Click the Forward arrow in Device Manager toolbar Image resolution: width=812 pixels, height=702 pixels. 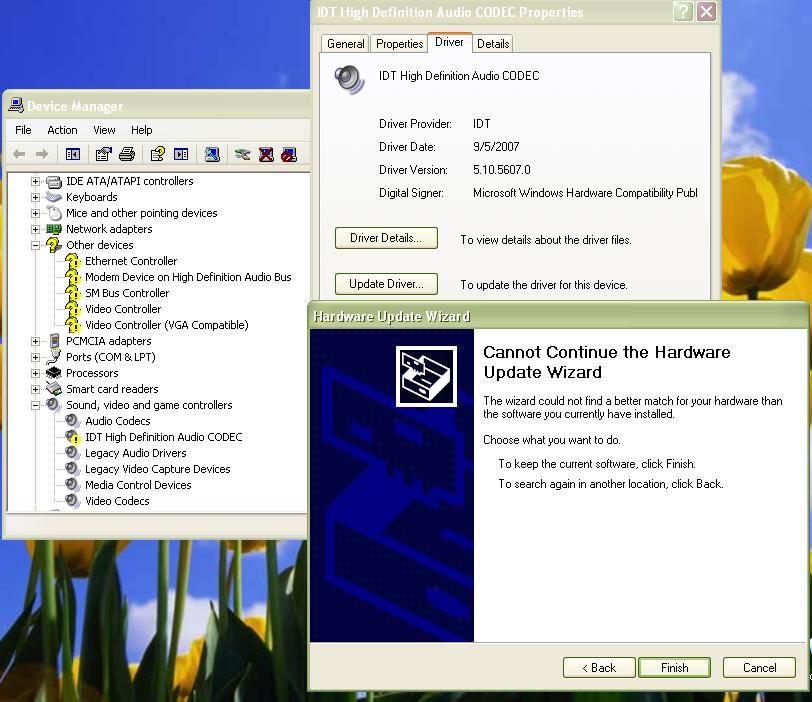click(42, 154)
